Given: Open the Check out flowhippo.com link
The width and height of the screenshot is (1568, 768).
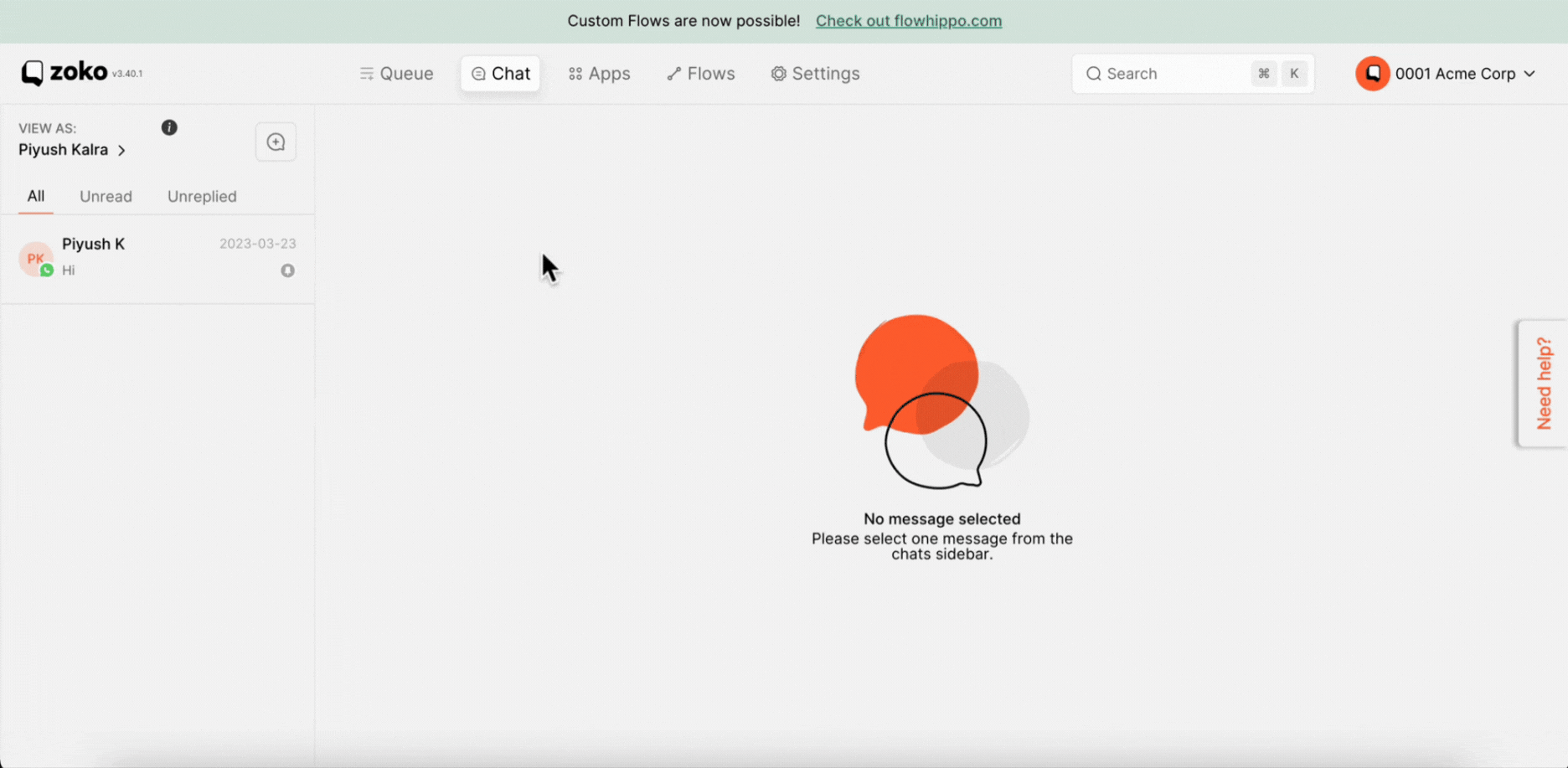Looking at the screenshot, I should pos(908,21).
